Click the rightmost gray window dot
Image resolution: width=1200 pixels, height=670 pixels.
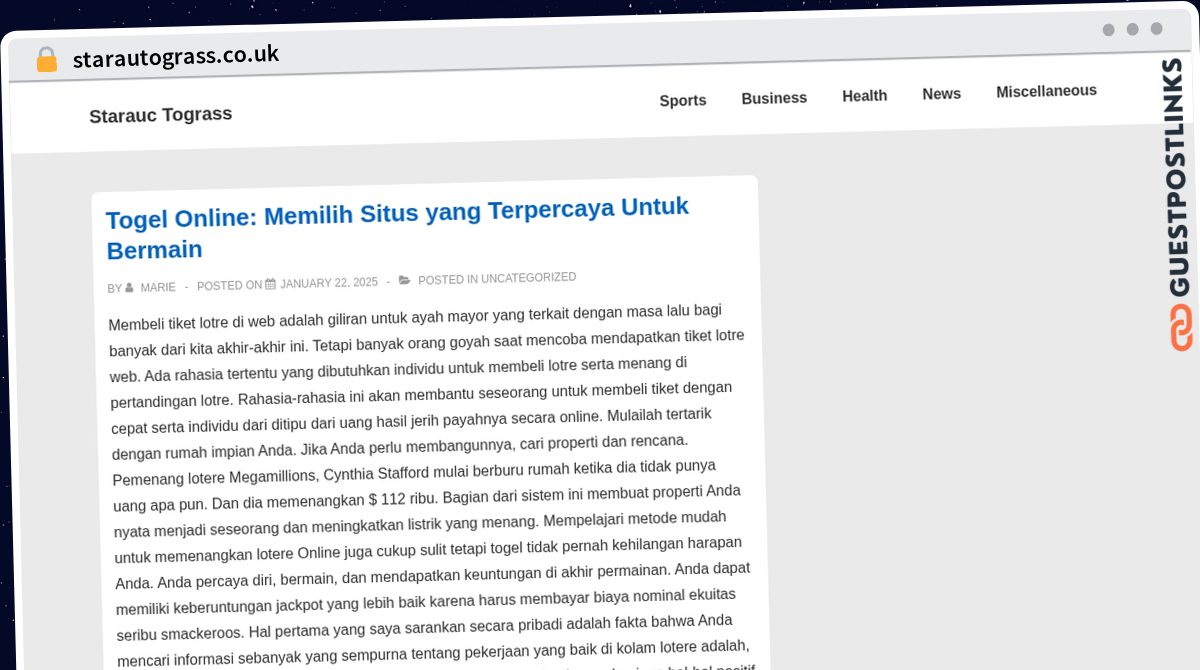point(1156,29)
